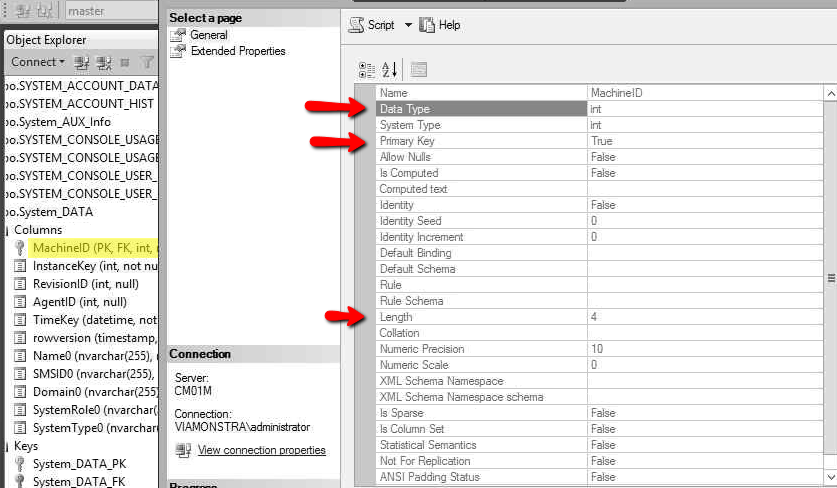Select the Extended Properties page

pyautogui.click(x=237, y=51)
